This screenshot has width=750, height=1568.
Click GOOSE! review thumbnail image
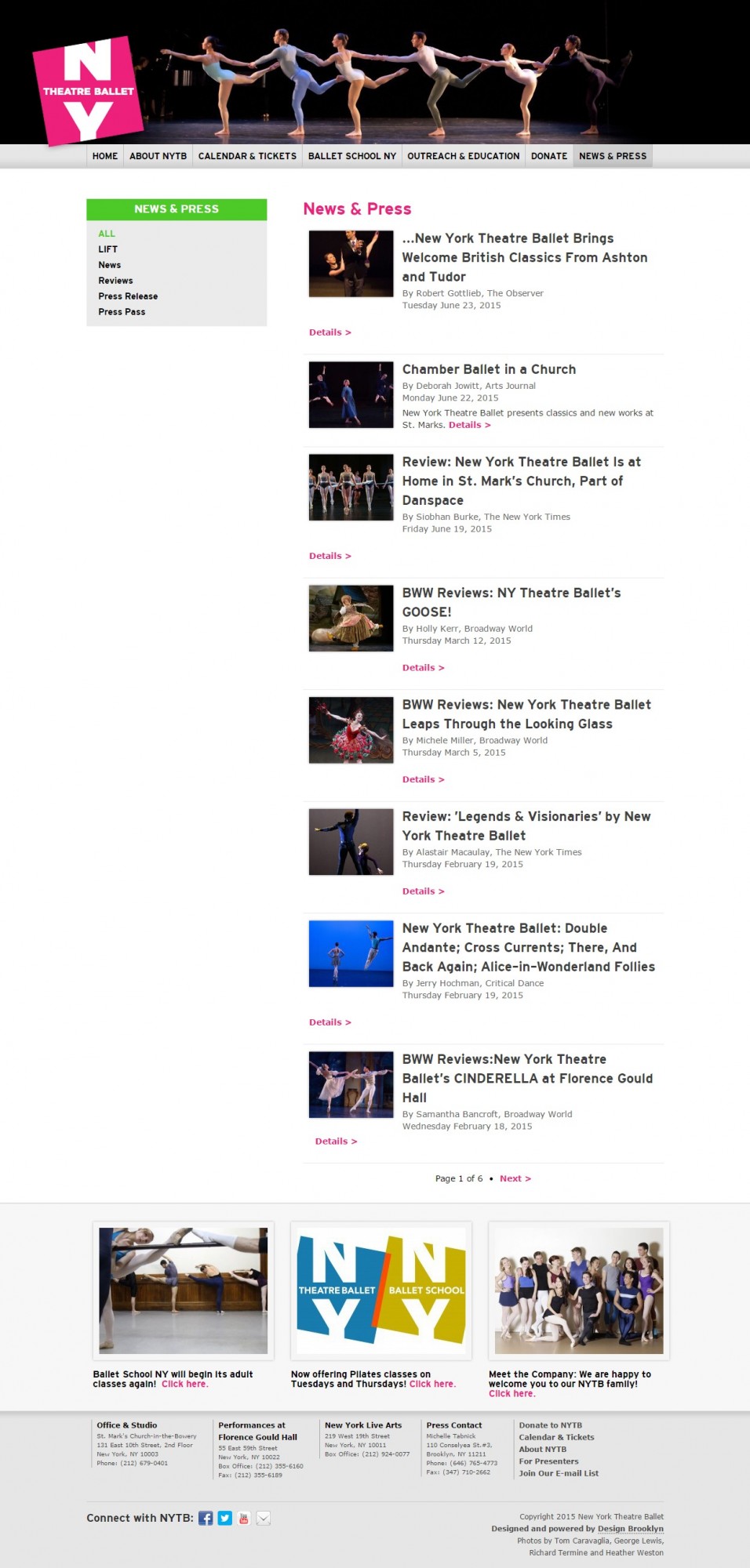[x=351, y=618]
